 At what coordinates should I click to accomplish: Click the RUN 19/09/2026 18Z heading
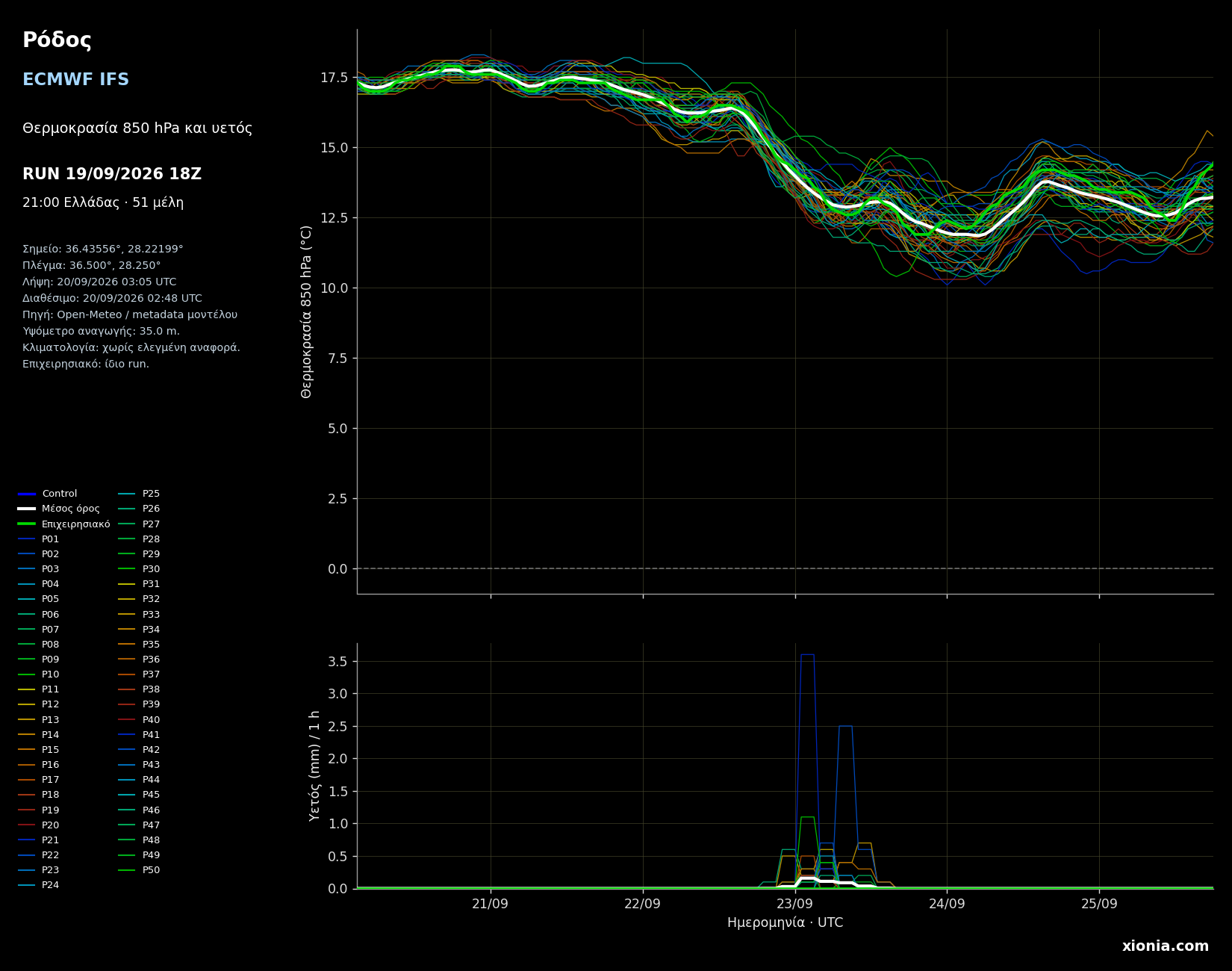[x=112, y=174]
